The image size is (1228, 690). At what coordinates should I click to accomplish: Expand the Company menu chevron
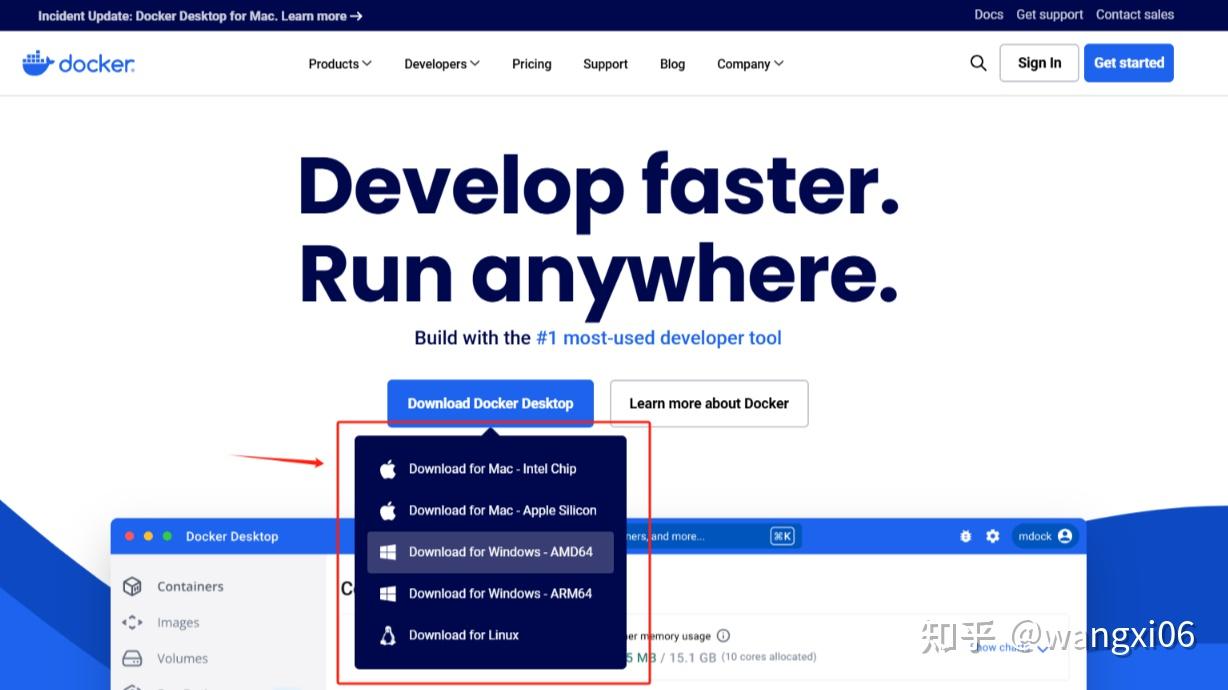coord(750,63)
